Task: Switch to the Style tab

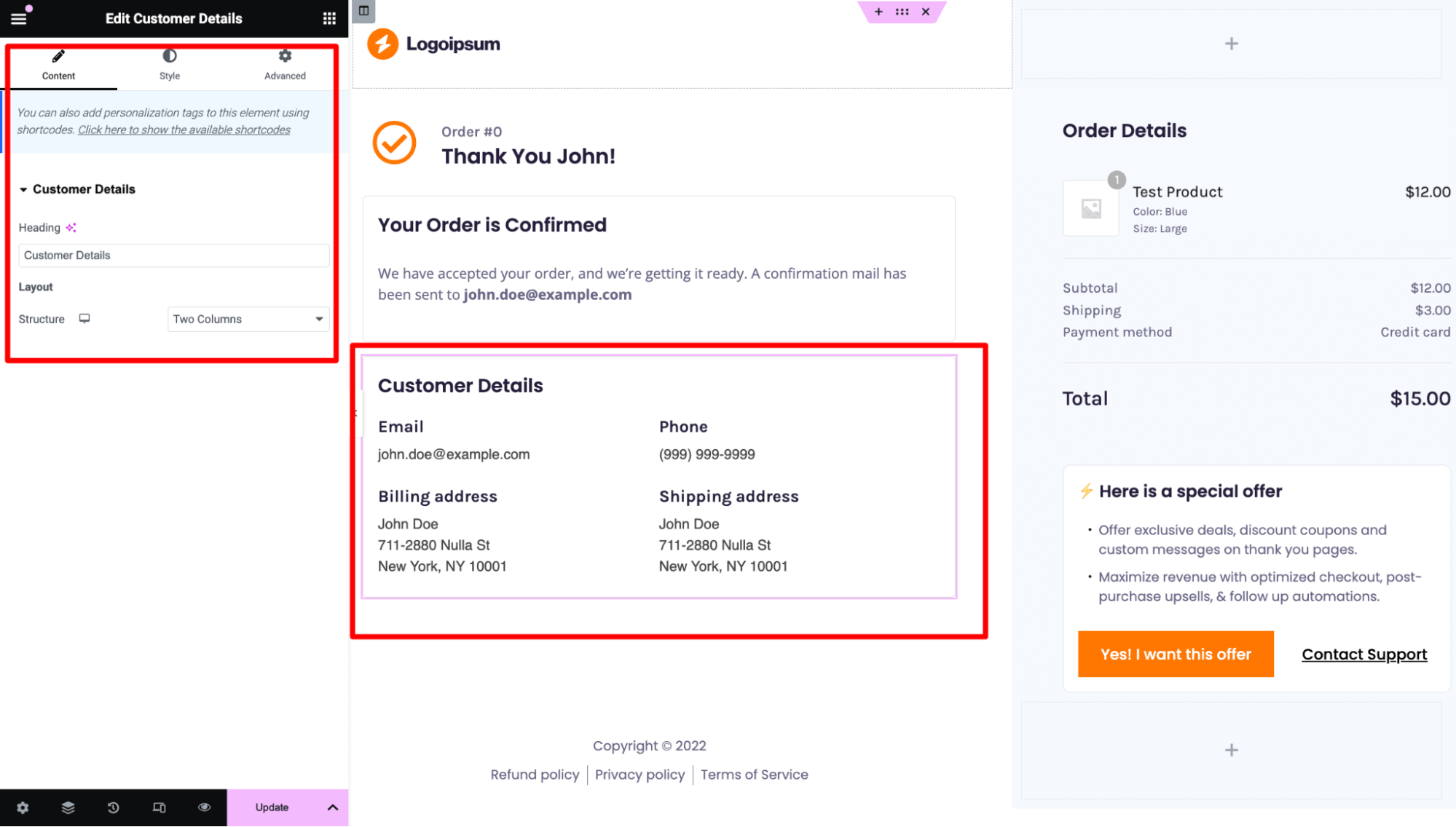Action: pyautogui.click(x=170, y=65)
